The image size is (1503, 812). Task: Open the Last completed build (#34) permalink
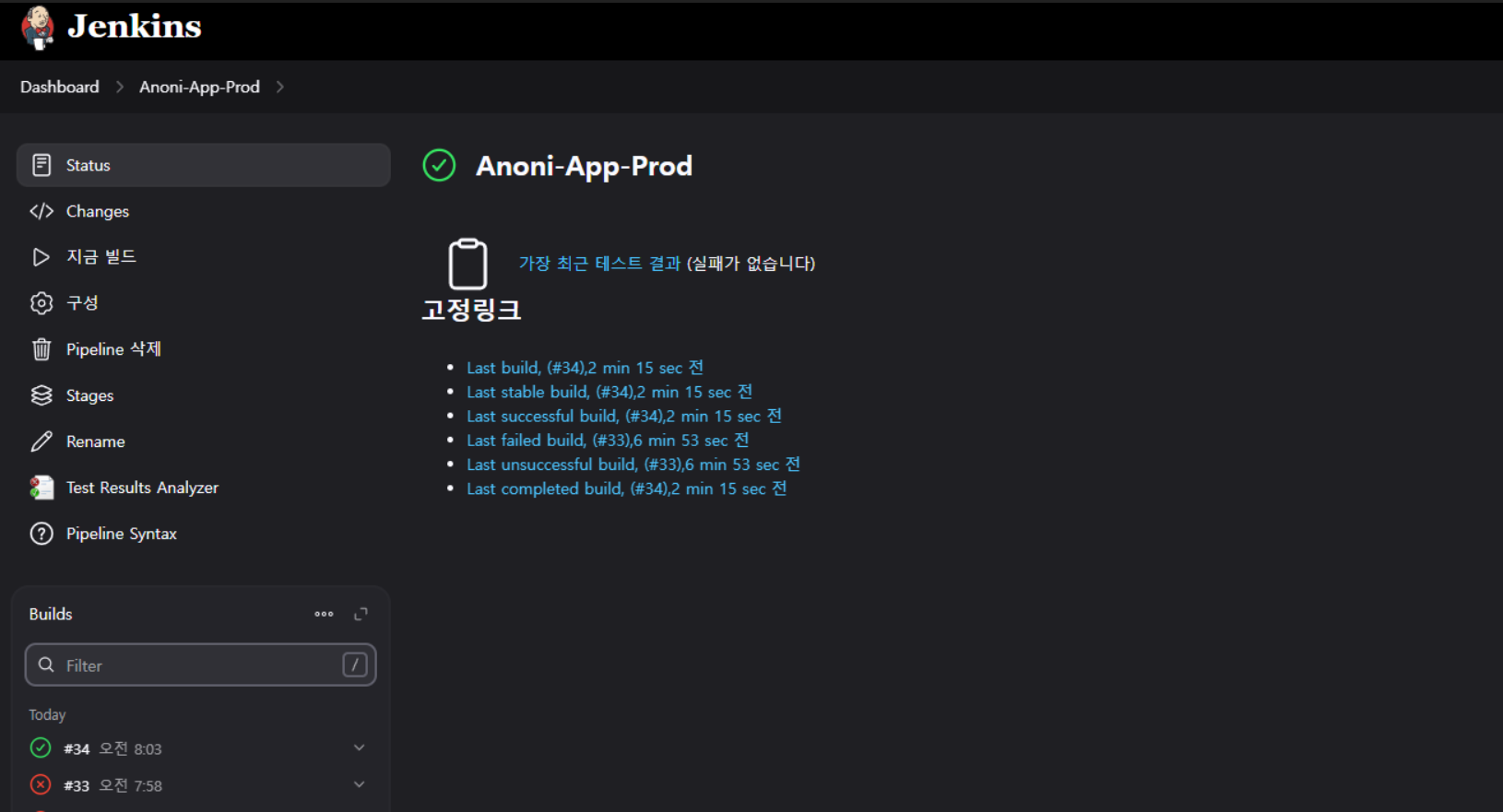pyautogui.click(x=626, y=488)
